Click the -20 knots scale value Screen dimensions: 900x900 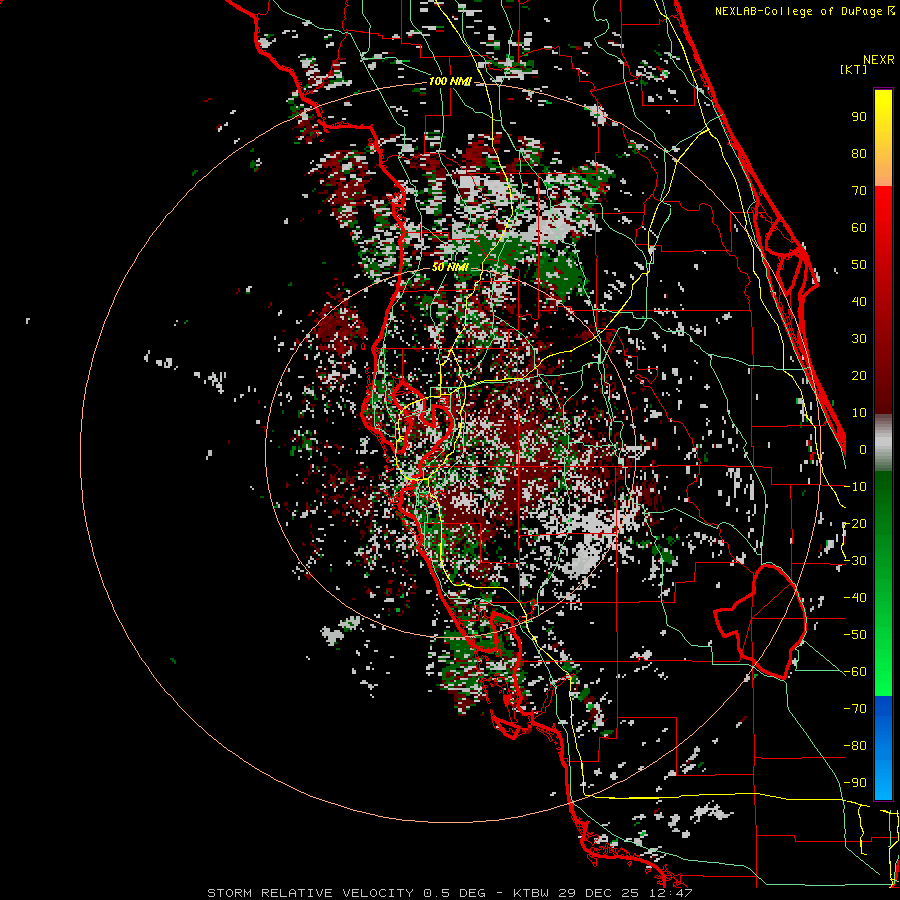(855, 523)
